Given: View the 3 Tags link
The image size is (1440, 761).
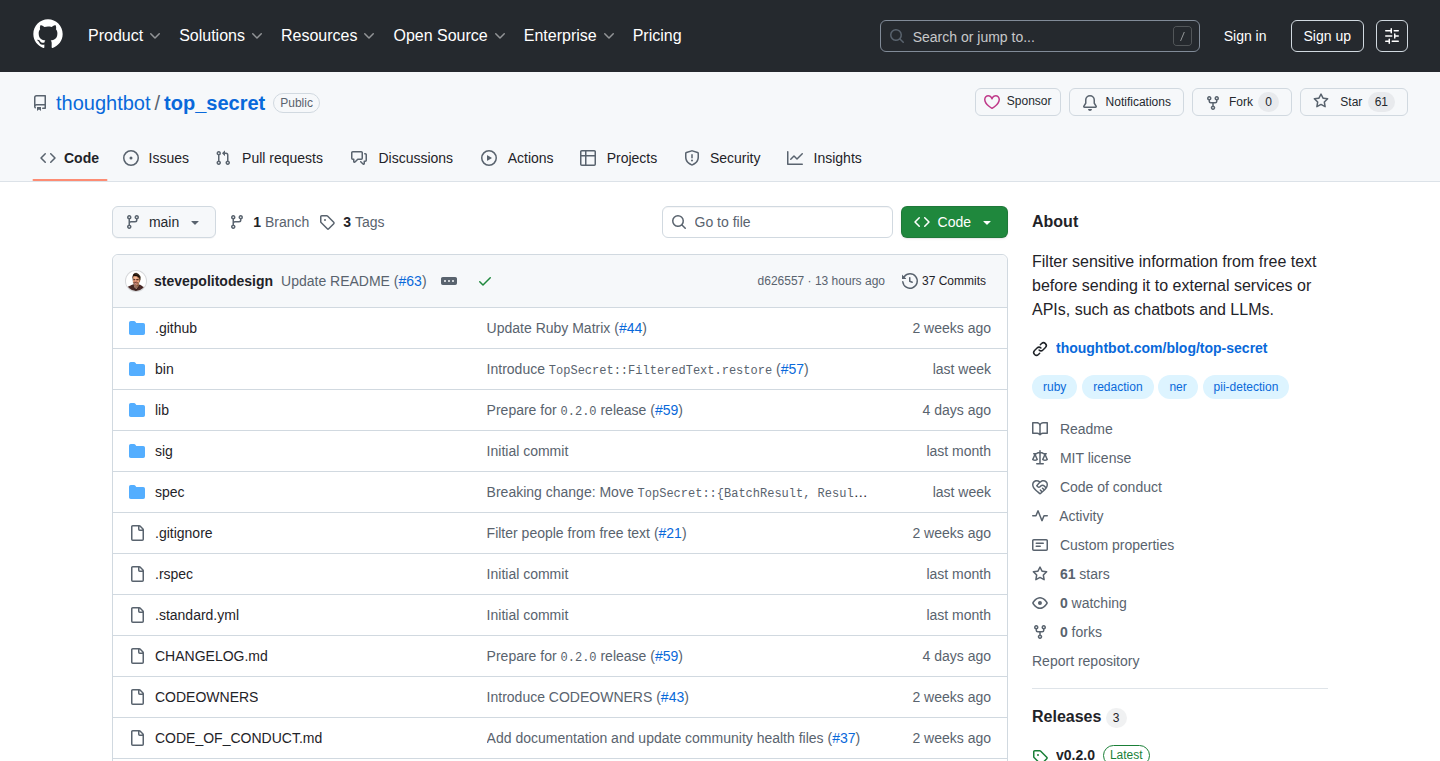Looking at the screenshot, I should point(352,222).
